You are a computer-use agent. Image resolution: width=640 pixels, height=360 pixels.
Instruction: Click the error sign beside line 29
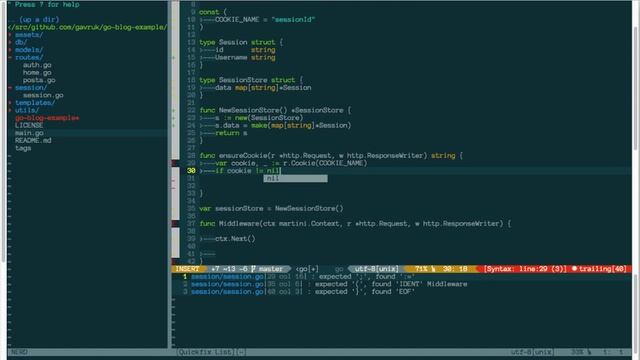(175, 163)
